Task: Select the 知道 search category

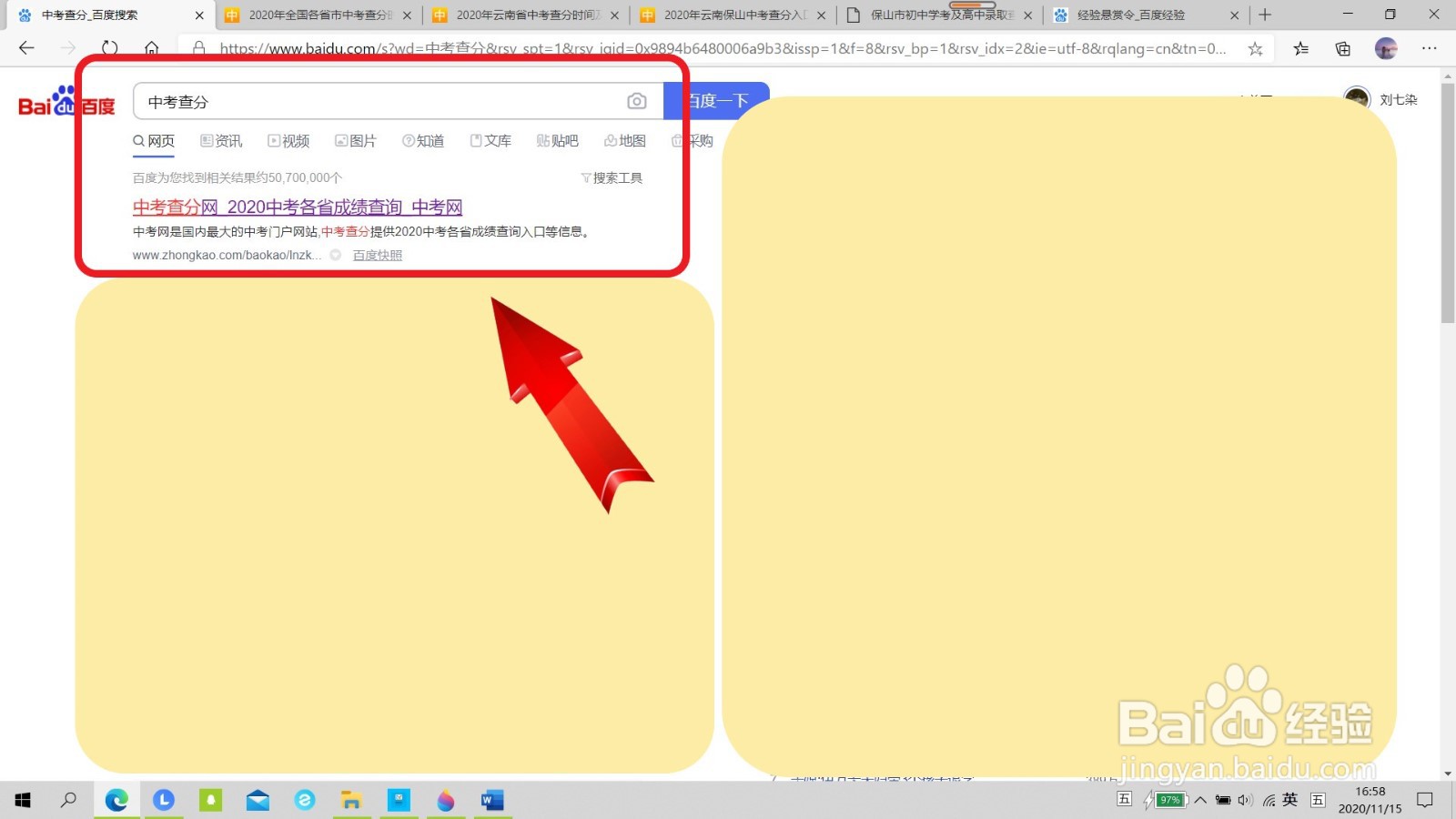Action: click(423, 141)
